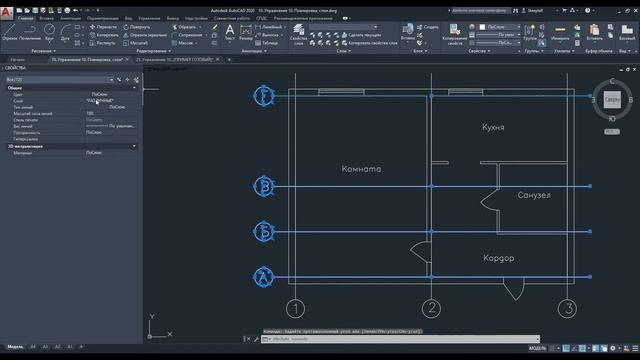Expand the Слои panel dropdown
Viewport: 640px width, 360px height.
point(344,51)
